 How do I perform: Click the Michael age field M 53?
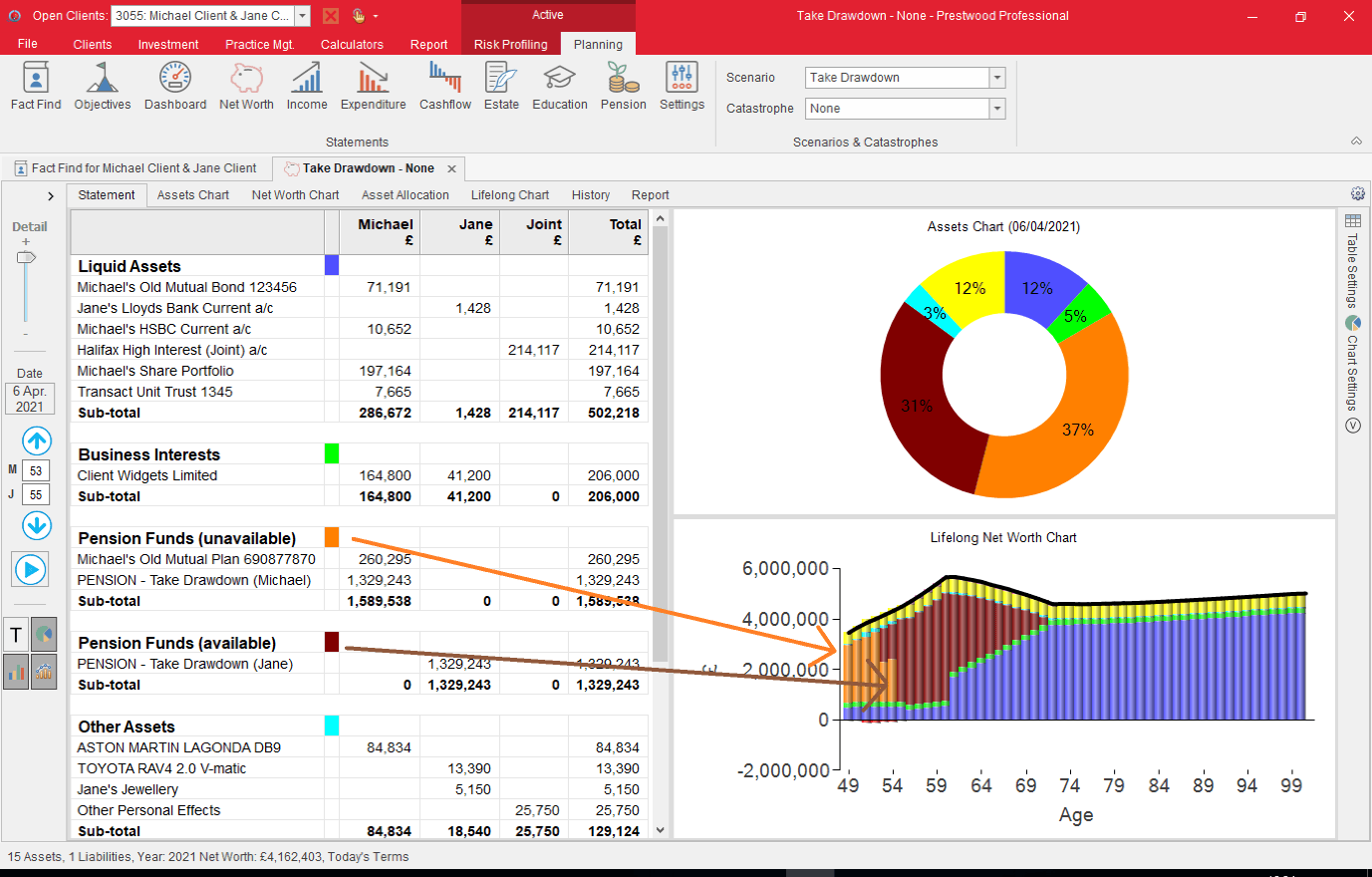coord(36,470)
